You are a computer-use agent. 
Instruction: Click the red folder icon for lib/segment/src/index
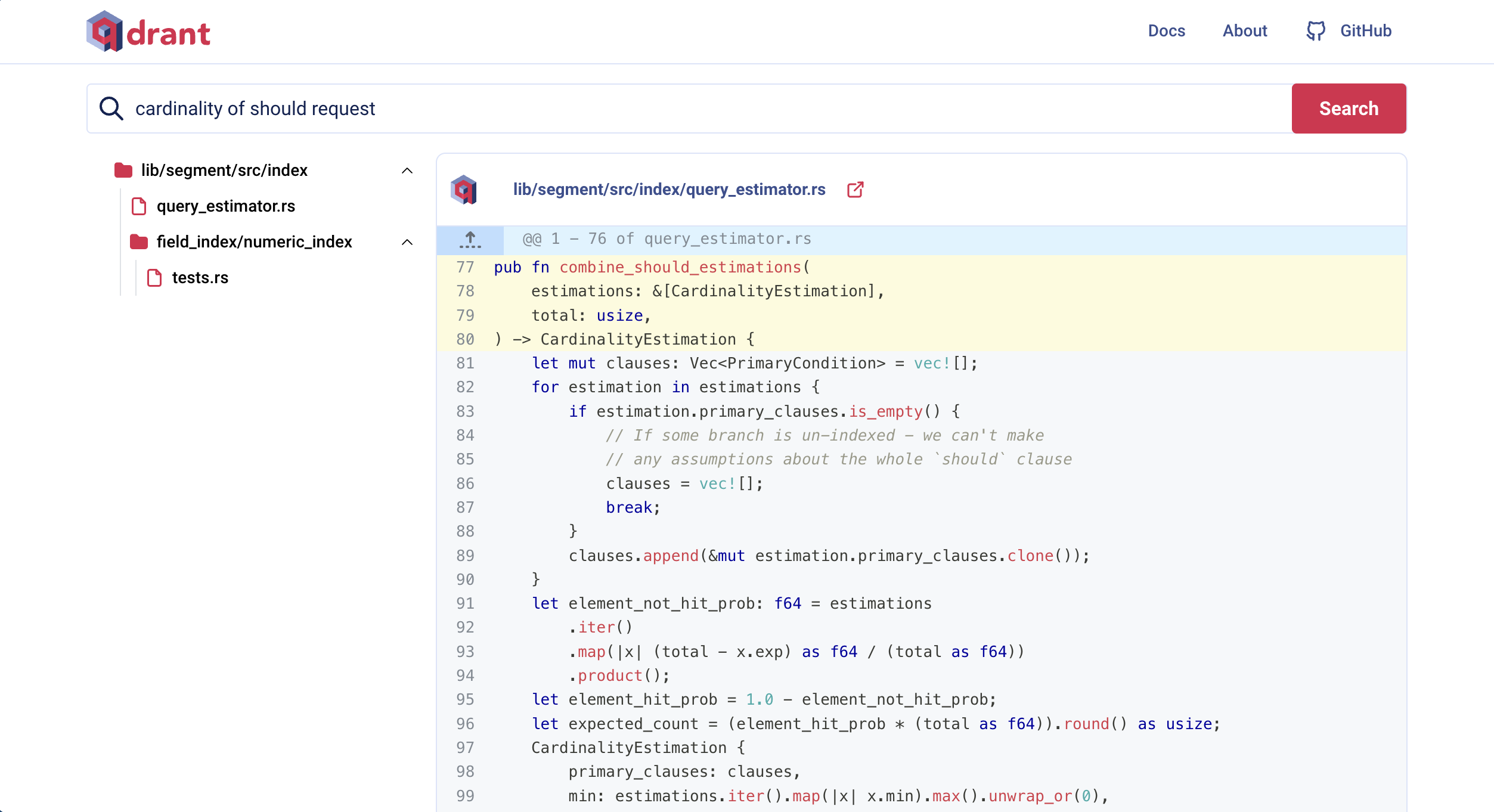coord(122,170)
